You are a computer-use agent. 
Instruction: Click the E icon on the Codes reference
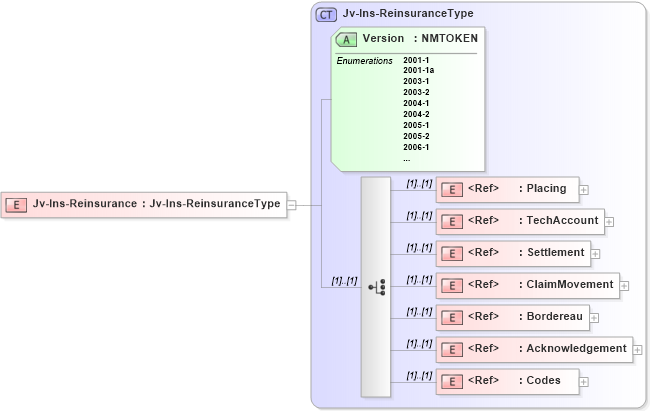point(452,382)
